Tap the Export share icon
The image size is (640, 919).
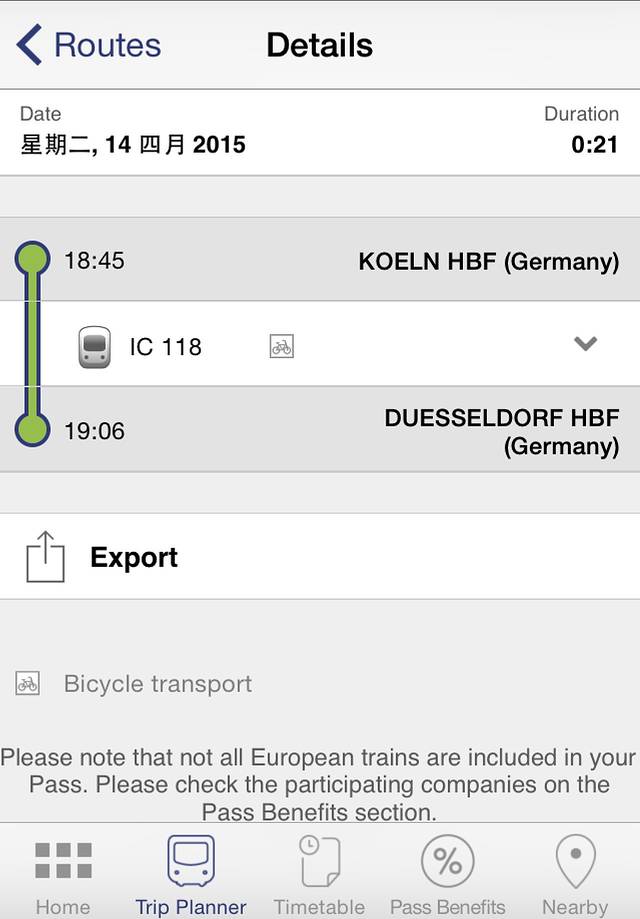[45, 557]
